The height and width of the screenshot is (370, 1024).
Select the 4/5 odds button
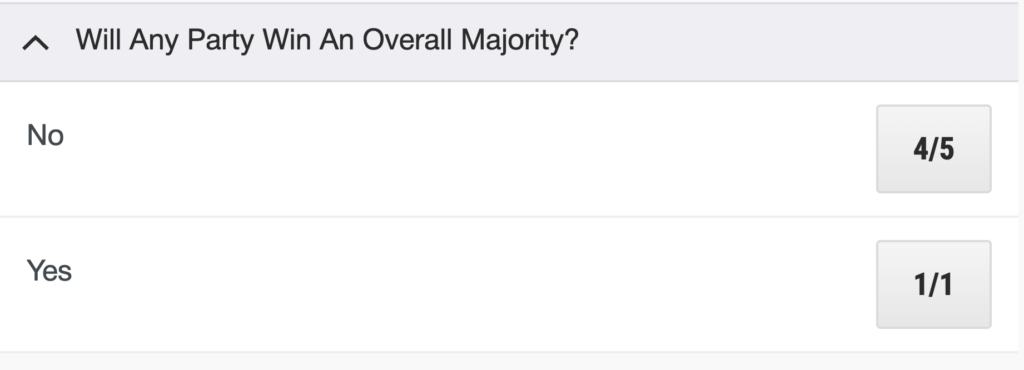[x=933, y=149]
